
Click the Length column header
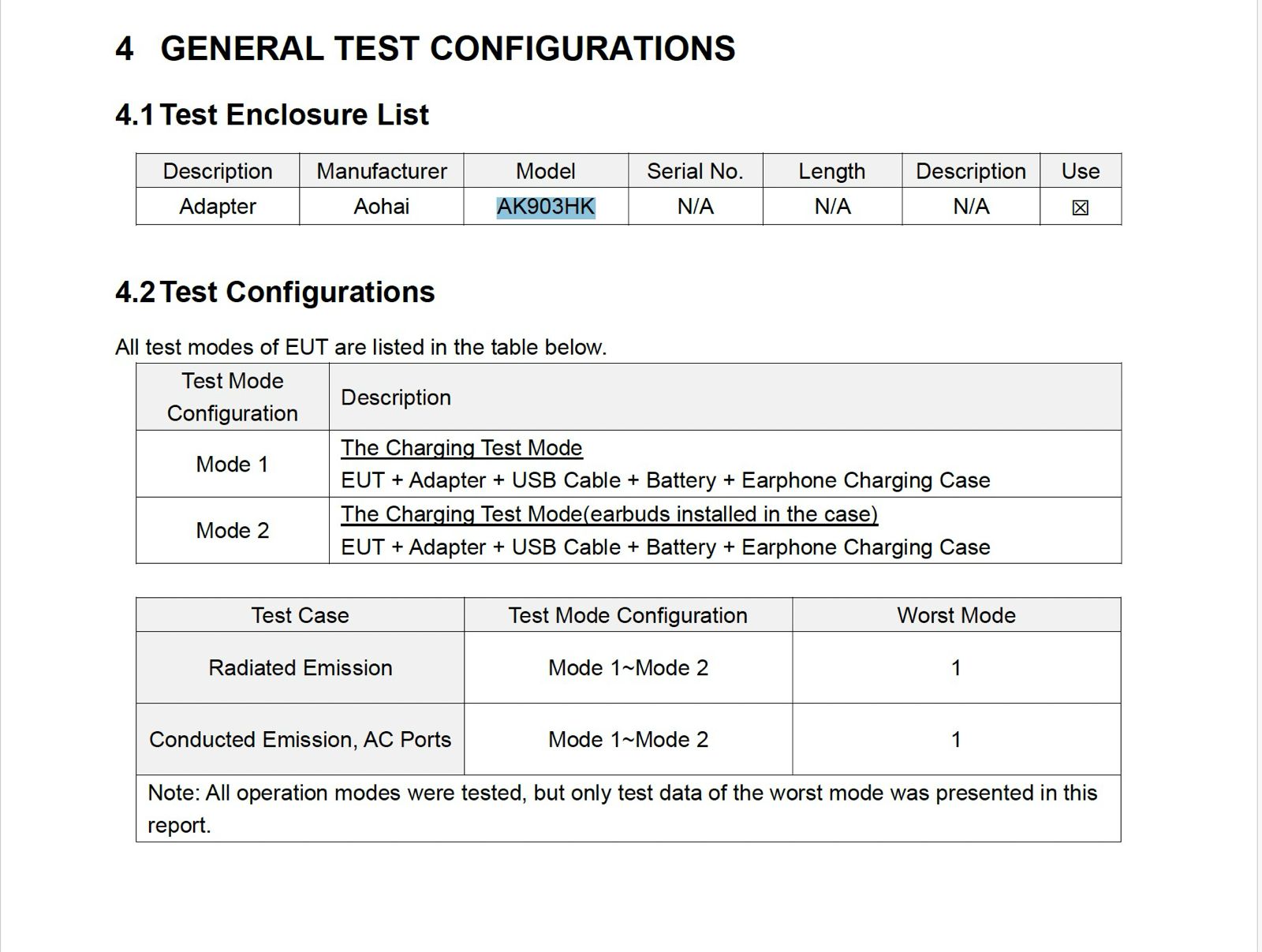831,171
